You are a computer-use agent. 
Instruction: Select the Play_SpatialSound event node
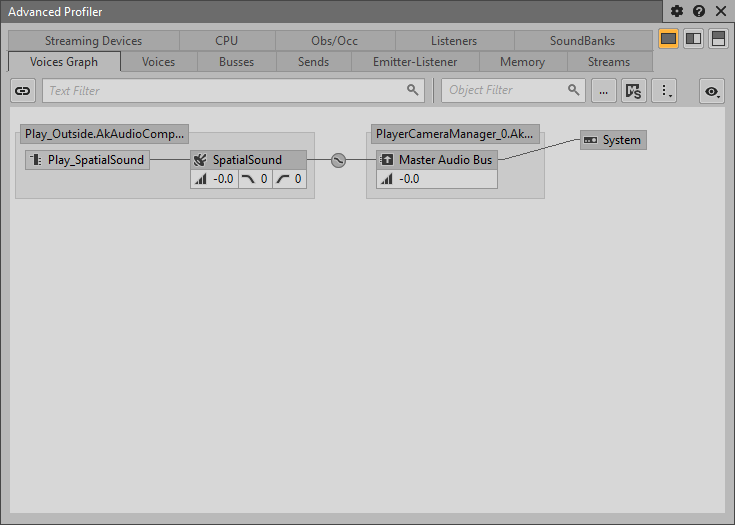coord(88,160)
